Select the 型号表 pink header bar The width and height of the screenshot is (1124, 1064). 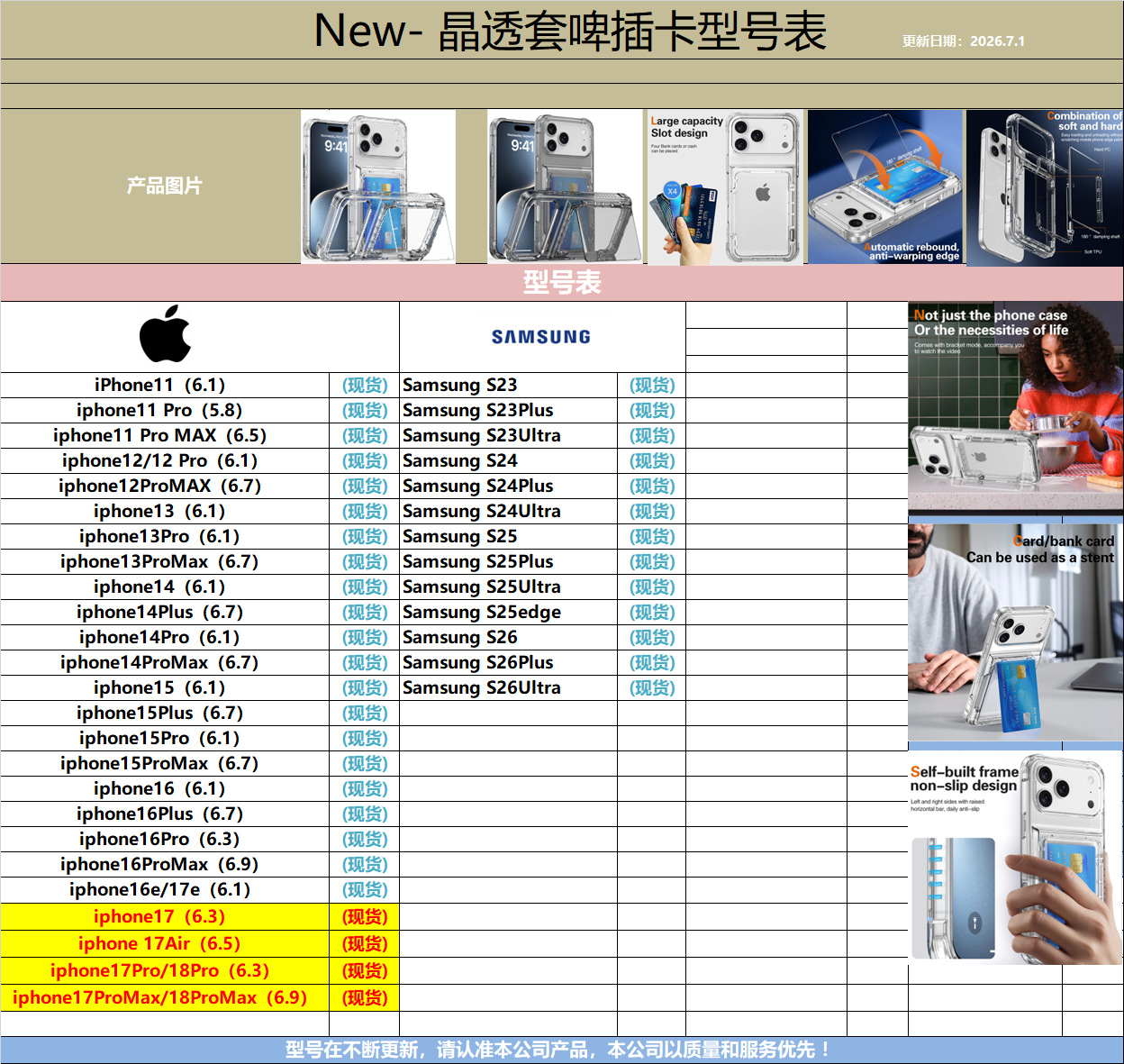pos(562,283)
